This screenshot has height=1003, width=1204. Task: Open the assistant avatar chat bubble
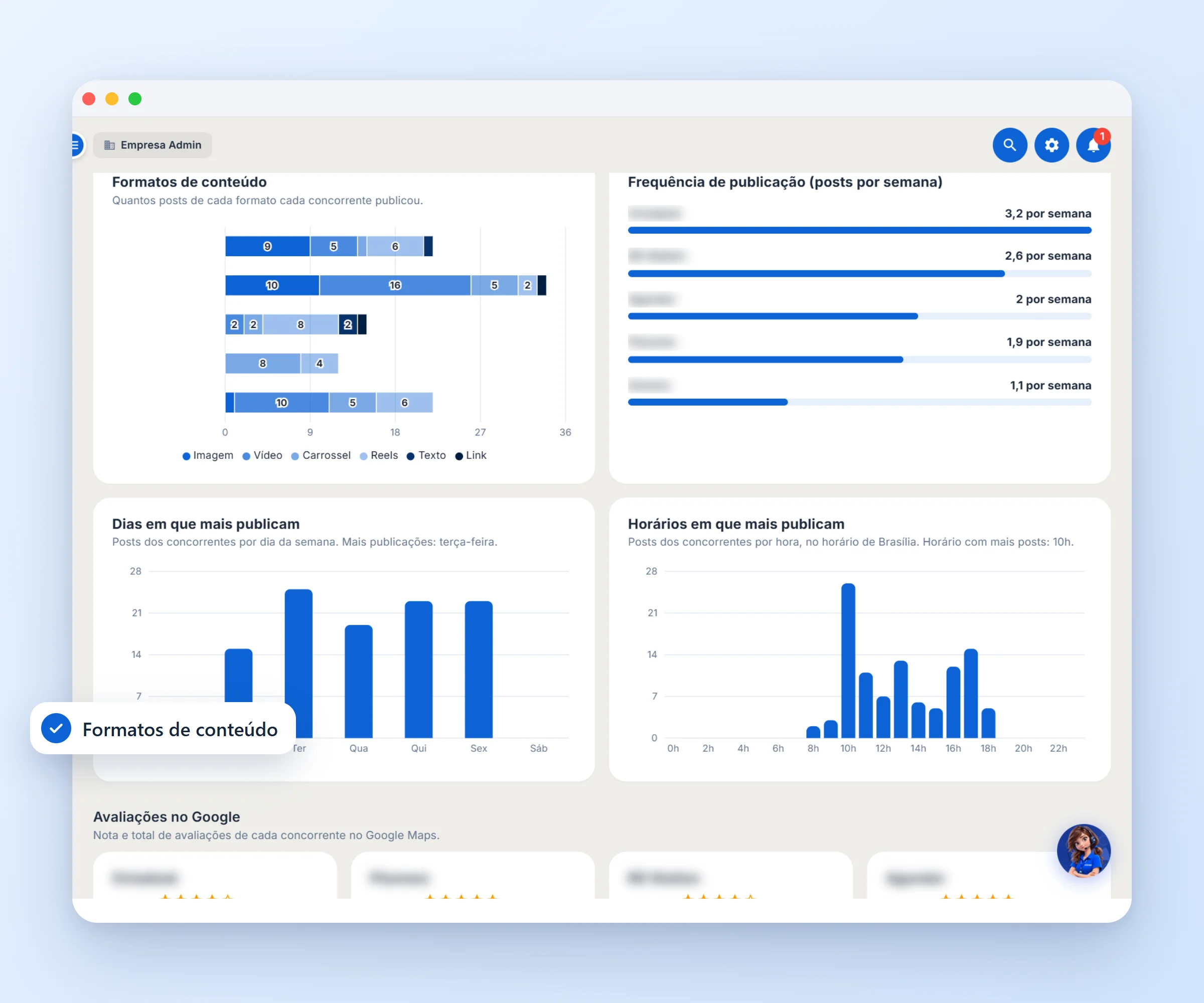coord(1084,851)
